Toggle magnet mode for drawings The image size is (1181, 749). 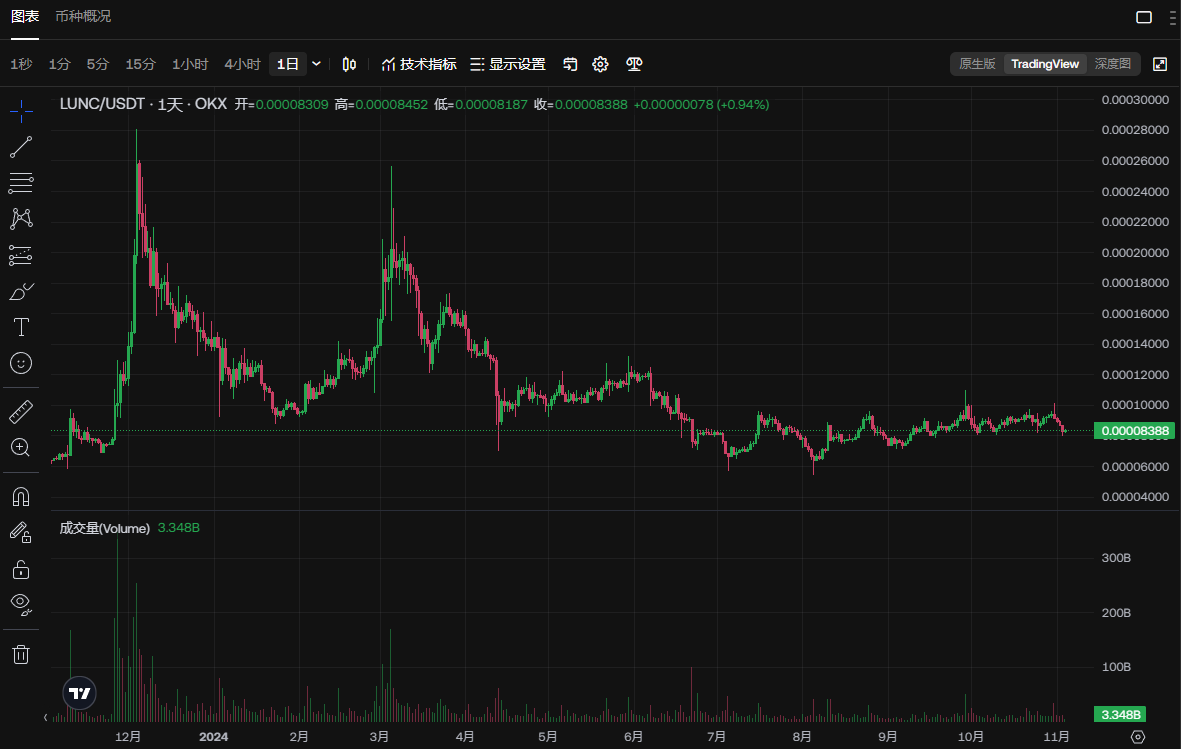pos(21,497)
